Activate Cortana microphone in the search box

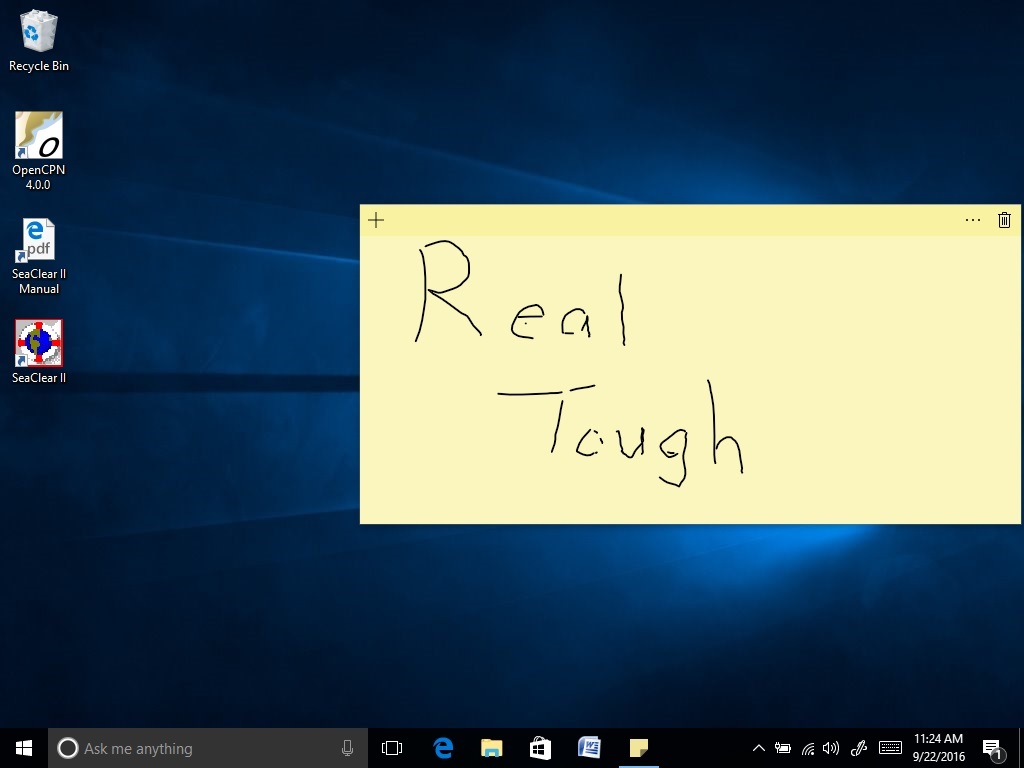347,748
